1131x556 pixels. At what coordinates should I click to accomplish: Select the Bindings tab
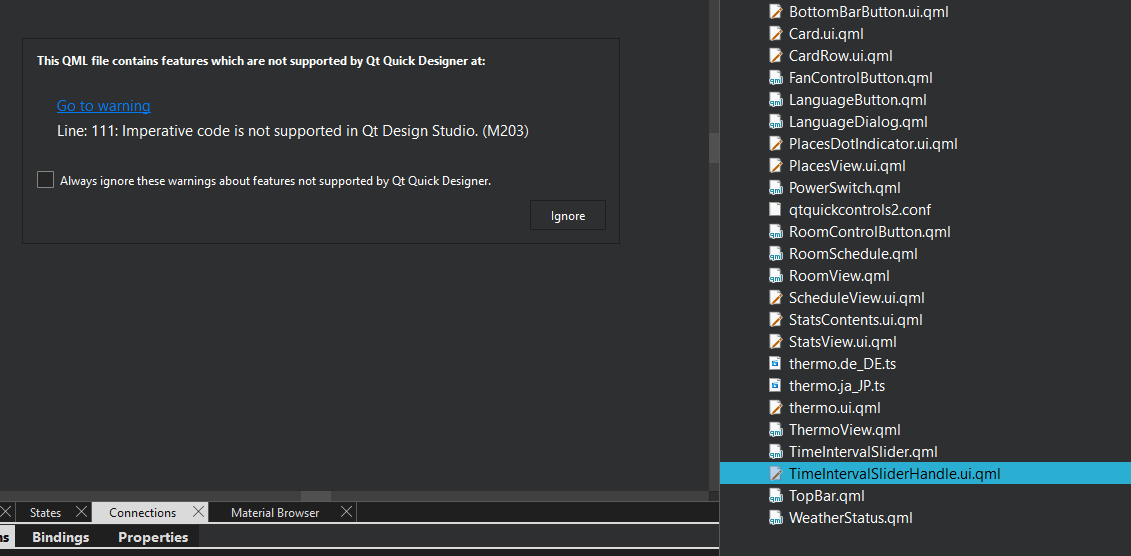pos(60,538)
